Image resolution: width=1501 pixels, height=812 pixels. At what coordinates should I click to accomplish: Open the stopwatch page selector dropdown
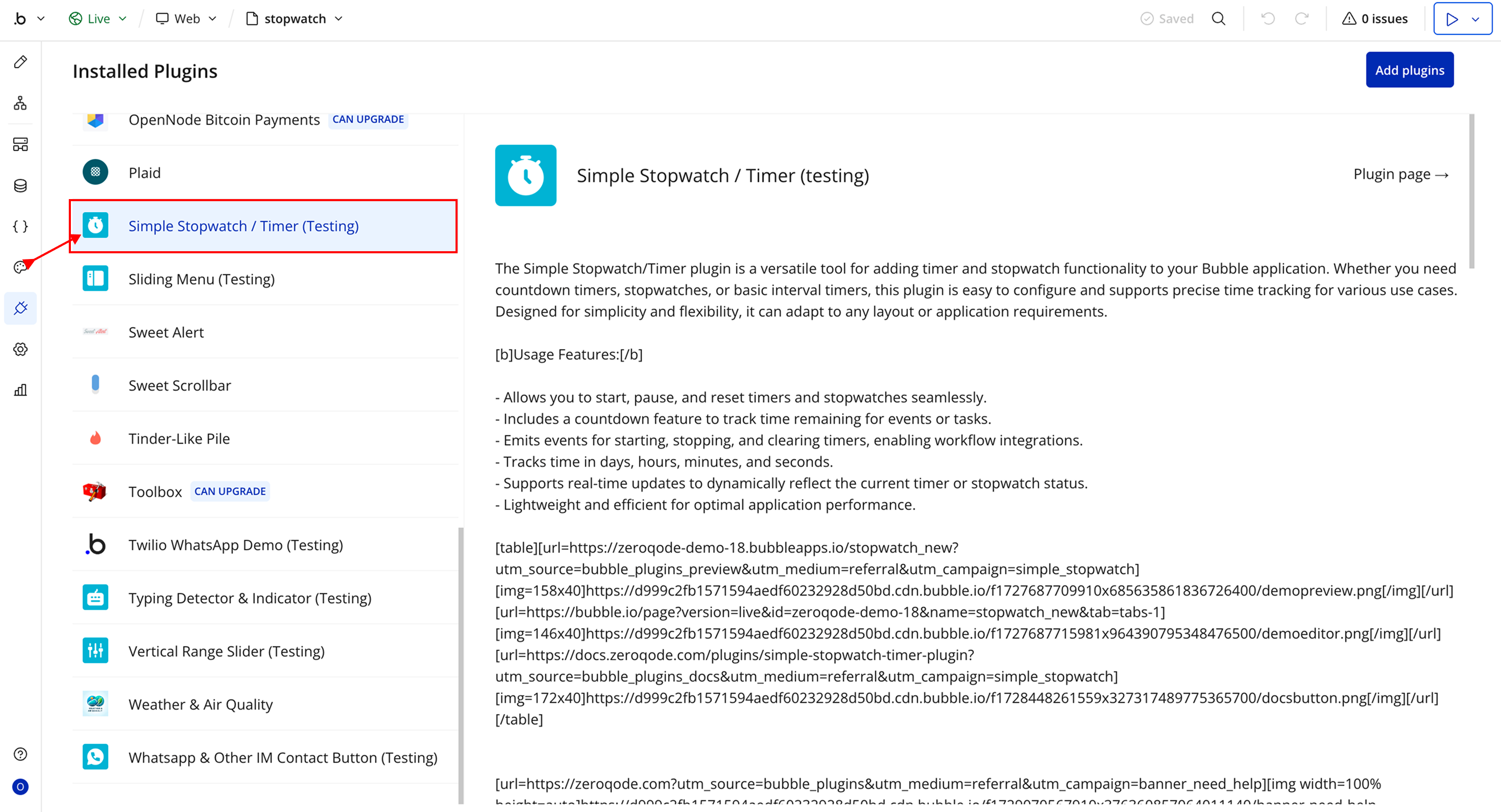294,19
